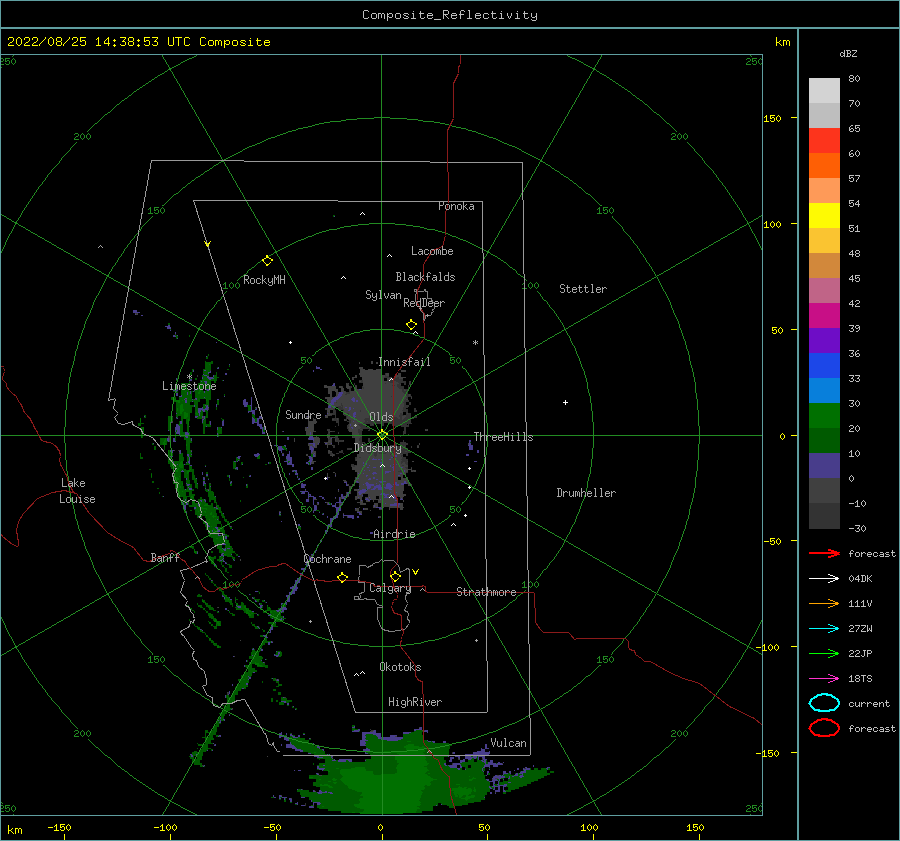Click the red forecast ellipse icon
The height and width of the screenshot is (841, 900).
point(824,728)
